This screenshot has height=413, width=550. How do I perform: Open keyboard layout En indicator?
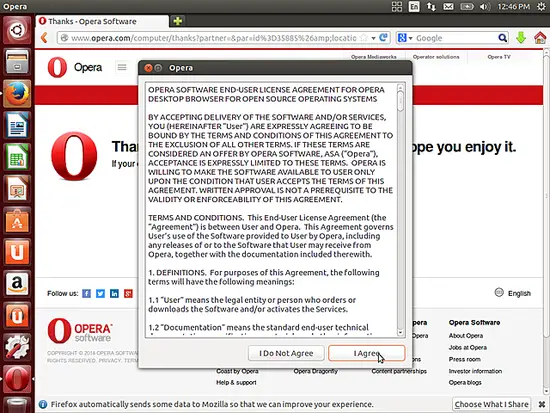pyautogui.click(x=414, y=6)
